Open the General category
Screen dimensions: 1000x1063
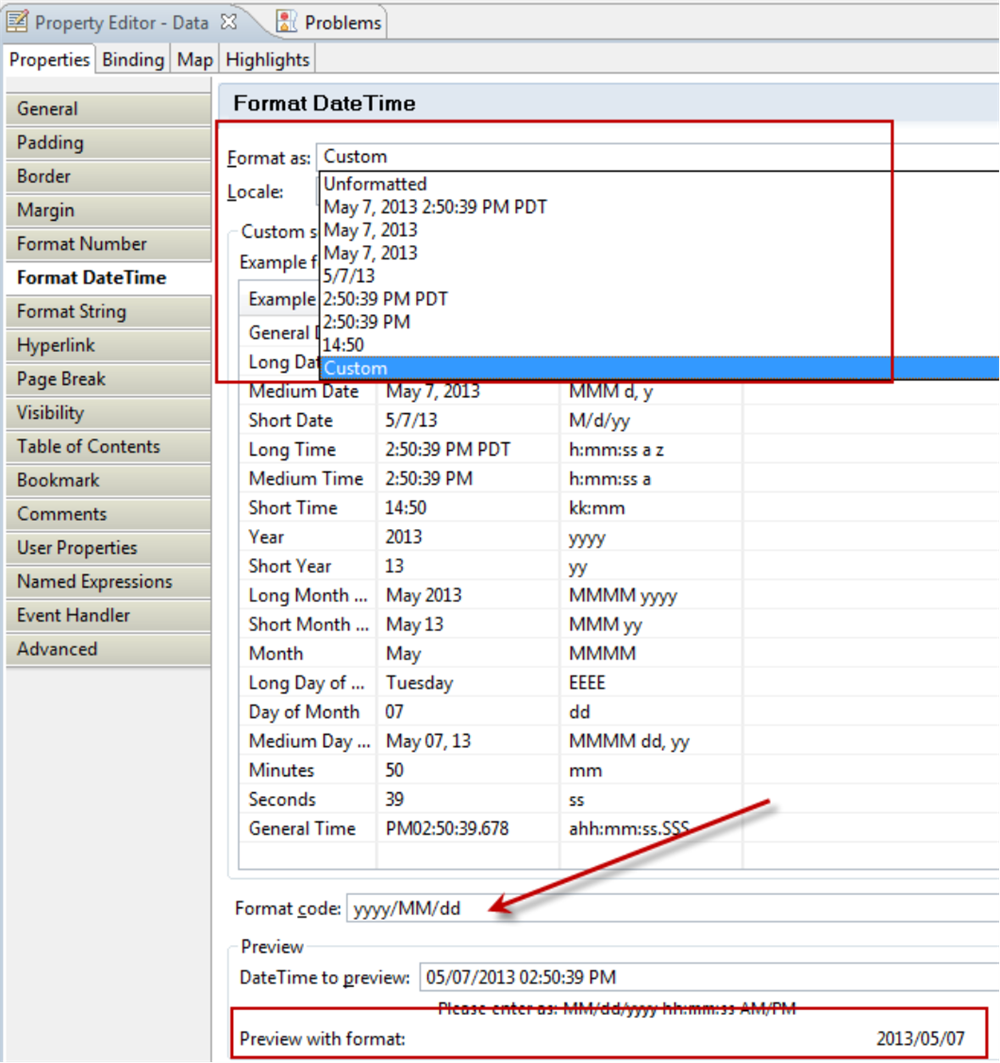coord(108,108)
